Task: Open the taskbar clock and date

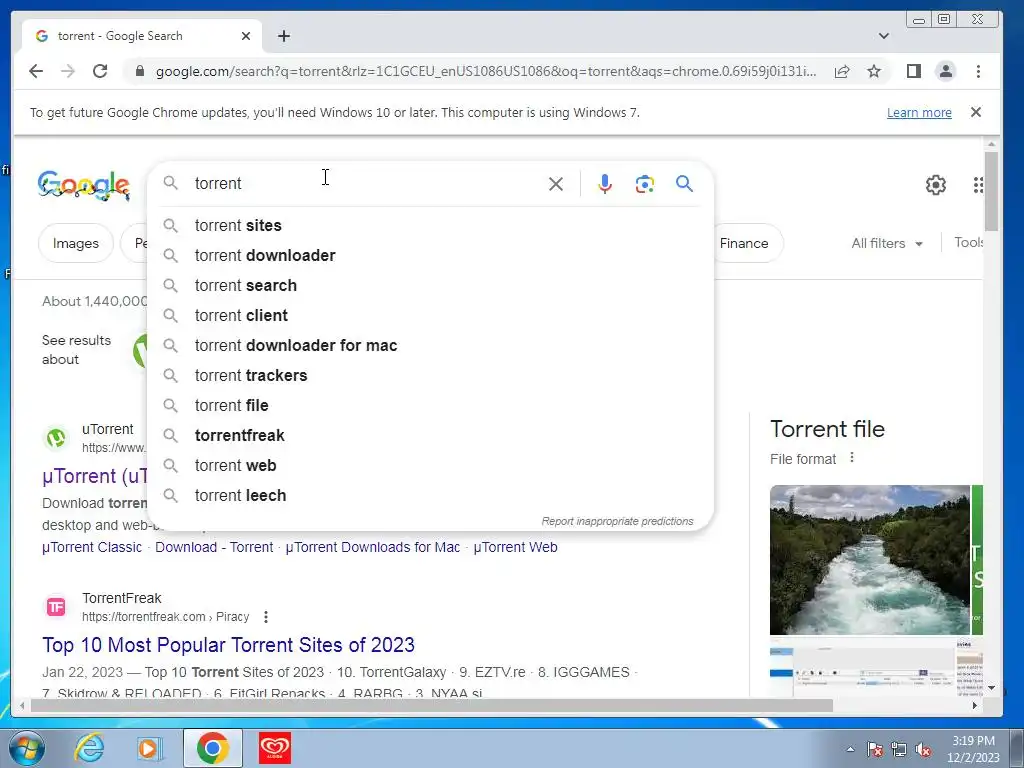Action: (973, 749)
